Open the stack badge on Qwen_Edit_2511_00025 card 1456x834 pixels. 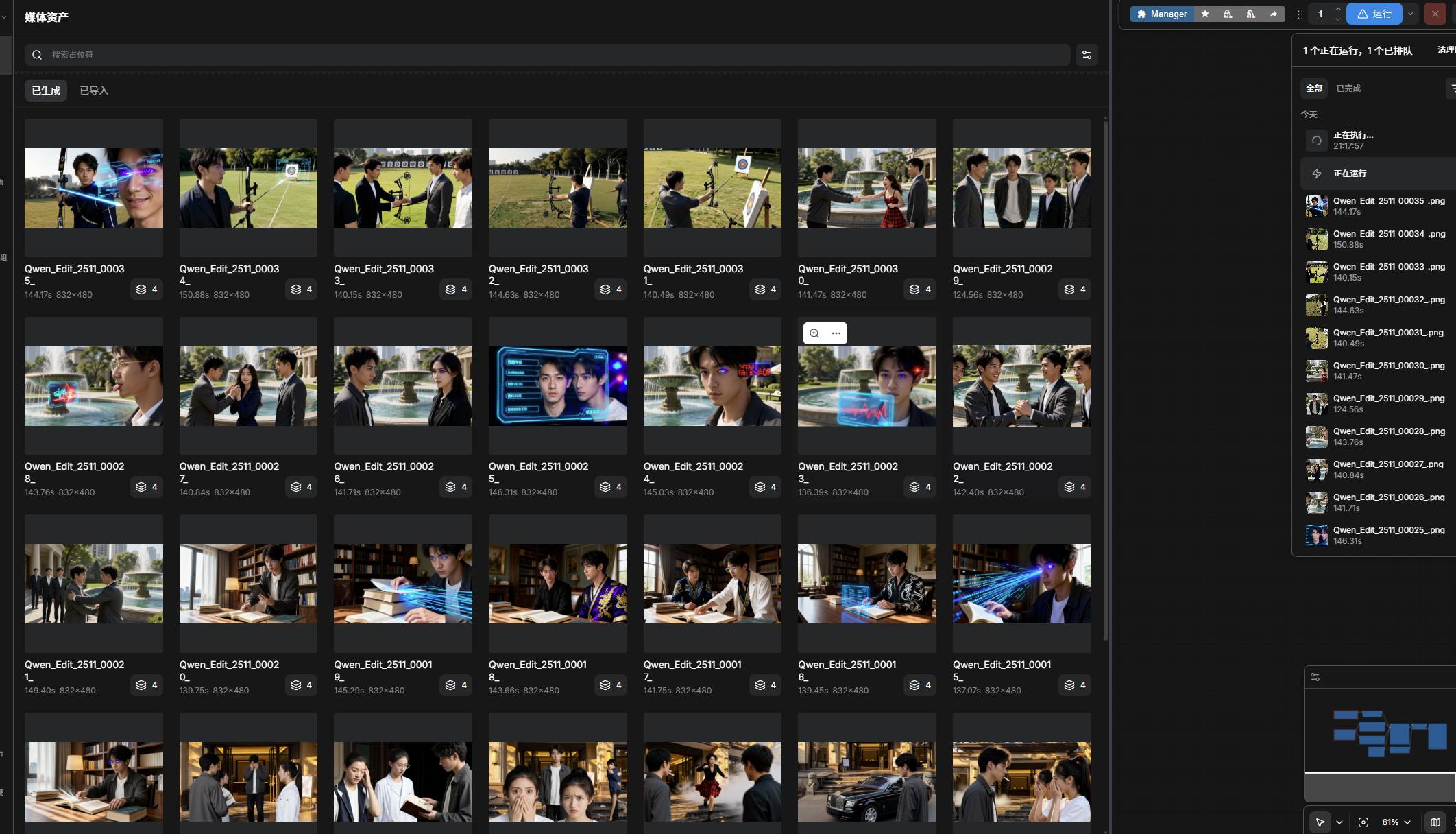pos(611,487)
